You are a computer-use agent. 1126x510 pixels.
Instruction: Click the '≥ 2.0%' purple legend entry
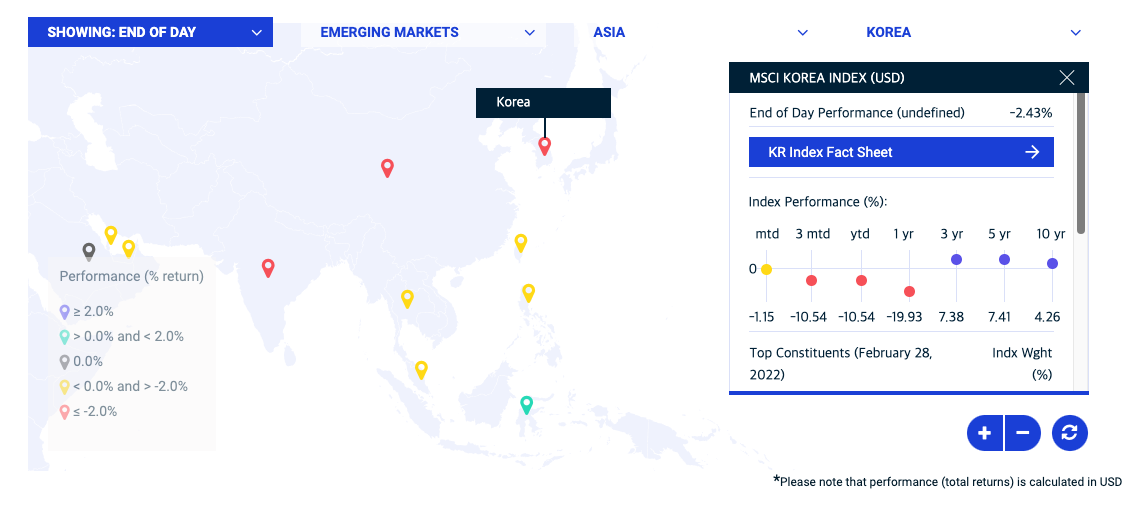87,312
